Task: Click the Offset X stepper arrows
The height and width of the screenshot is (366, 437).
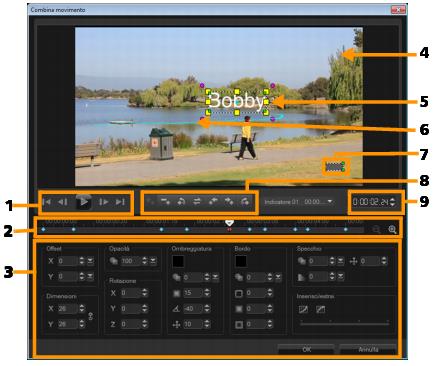Action: [x=82, y=261]
